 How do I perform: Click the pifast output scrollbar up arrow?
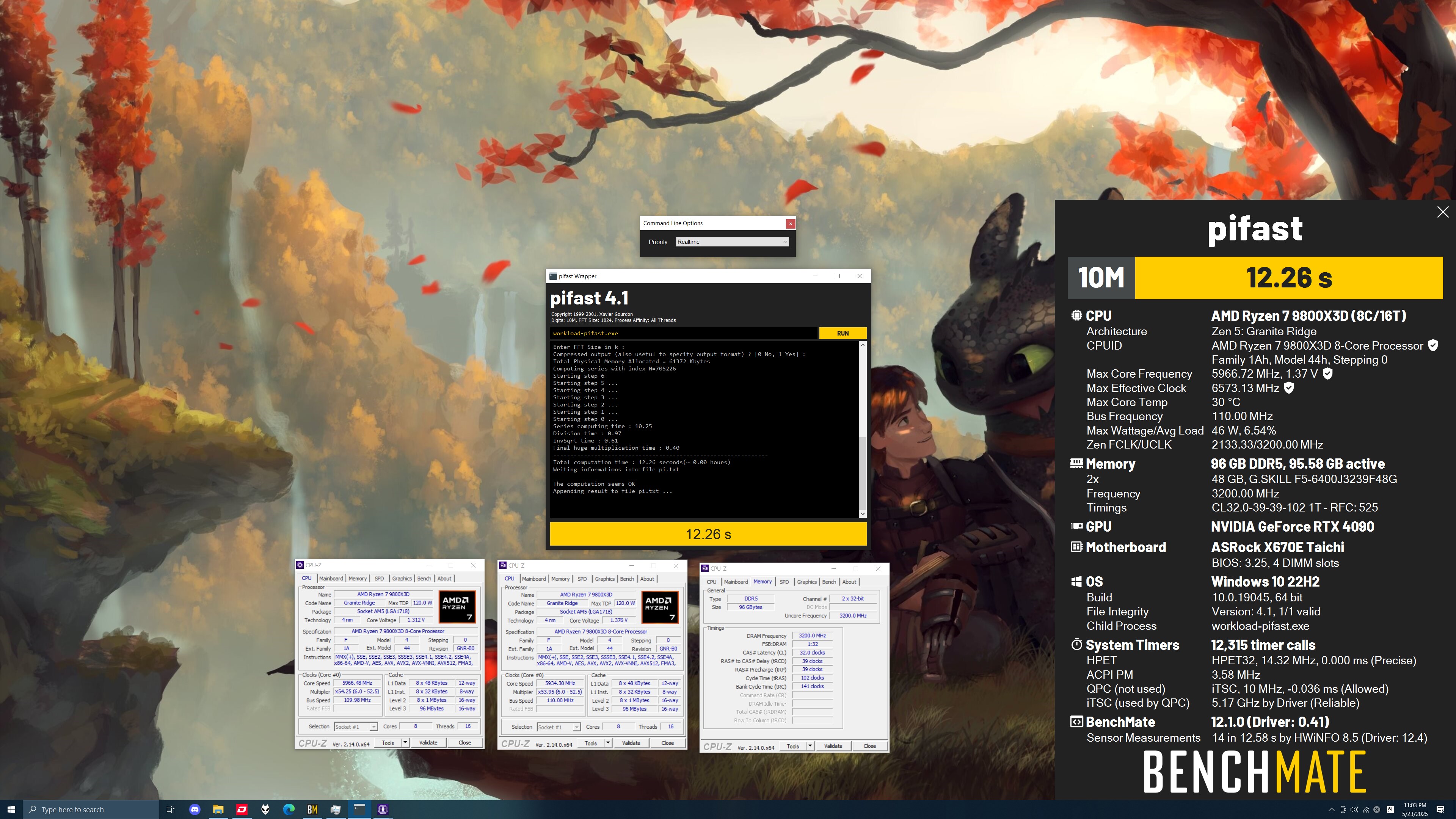click(863, 345)
